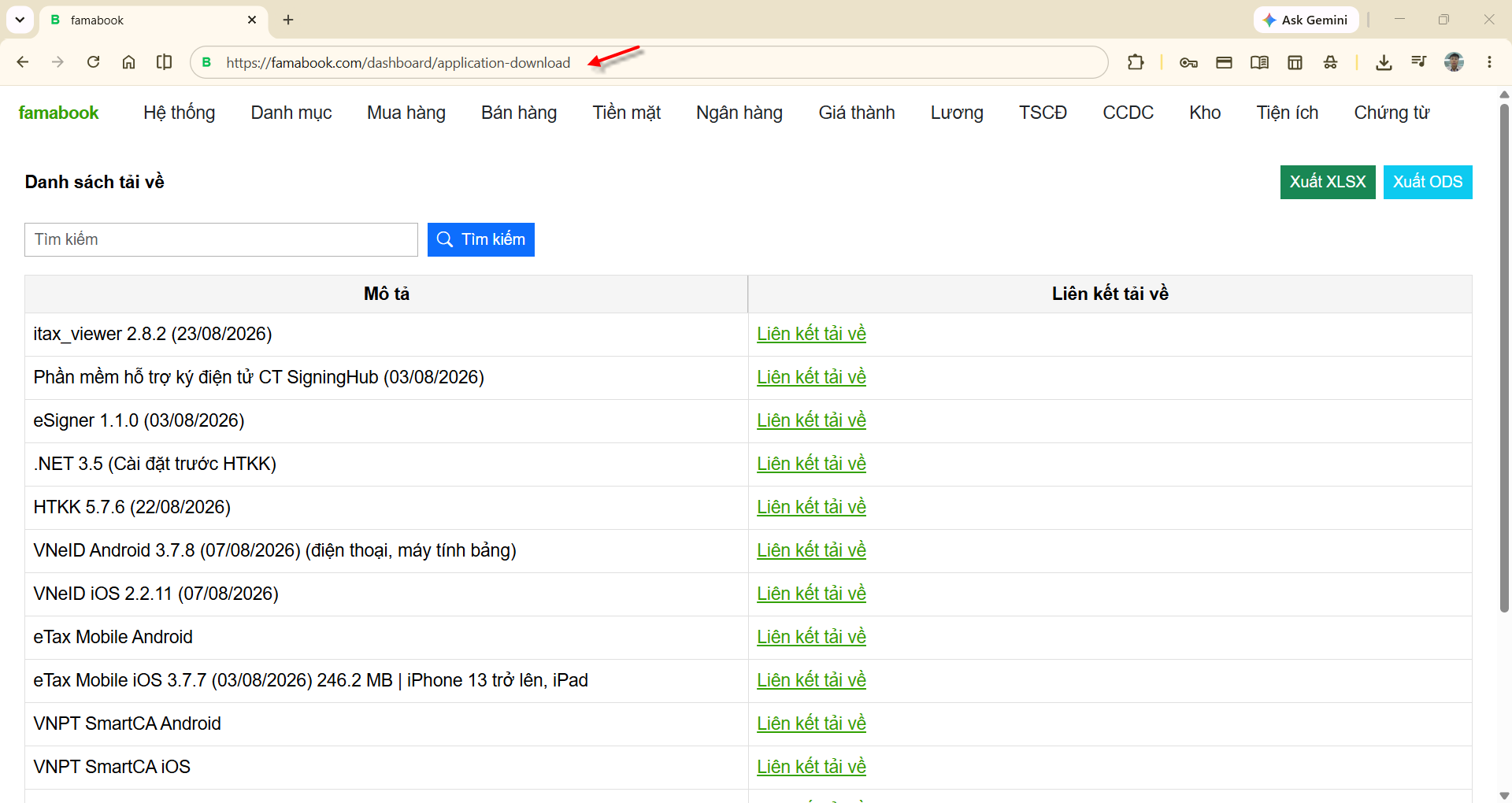Open the Mua hàng menu

(406, 113)
